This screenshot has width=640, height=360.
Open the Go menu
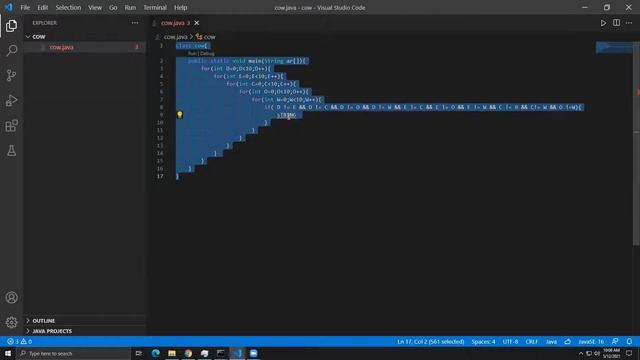(x=113, y=7)
